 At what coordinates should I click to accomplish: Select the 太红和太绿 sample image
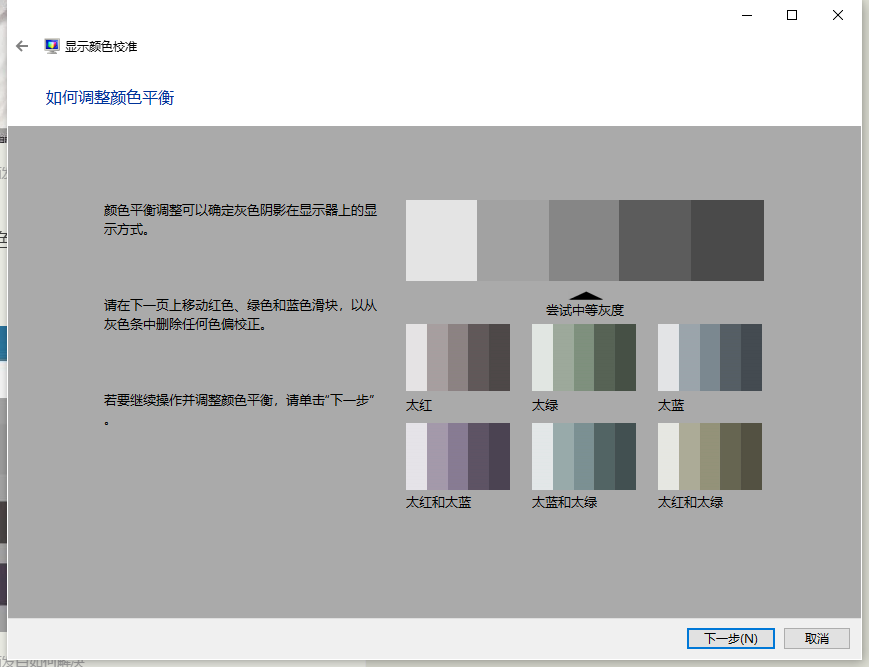point(709,456)
